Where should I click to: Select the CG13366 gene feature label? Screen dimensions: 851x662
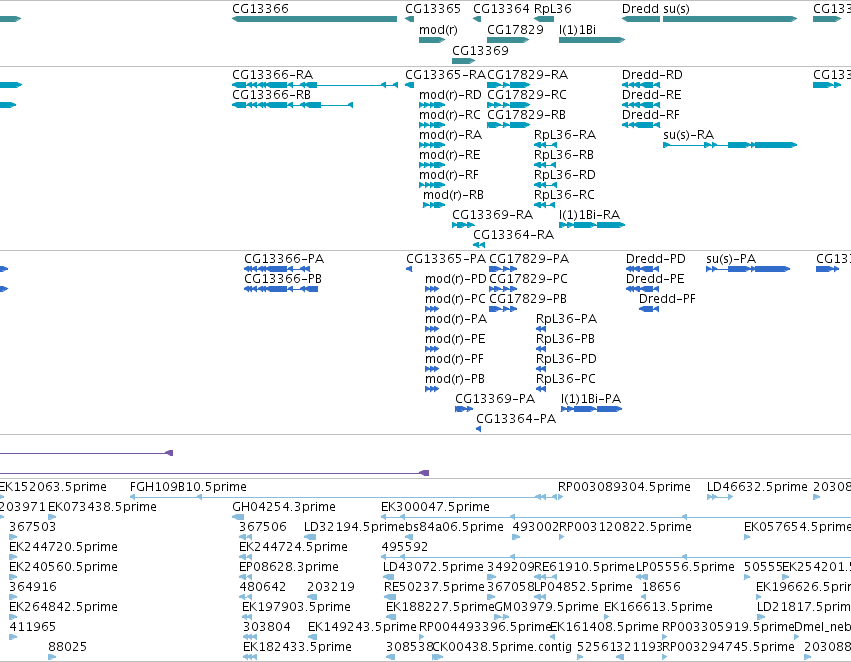(x=261, y=9)
